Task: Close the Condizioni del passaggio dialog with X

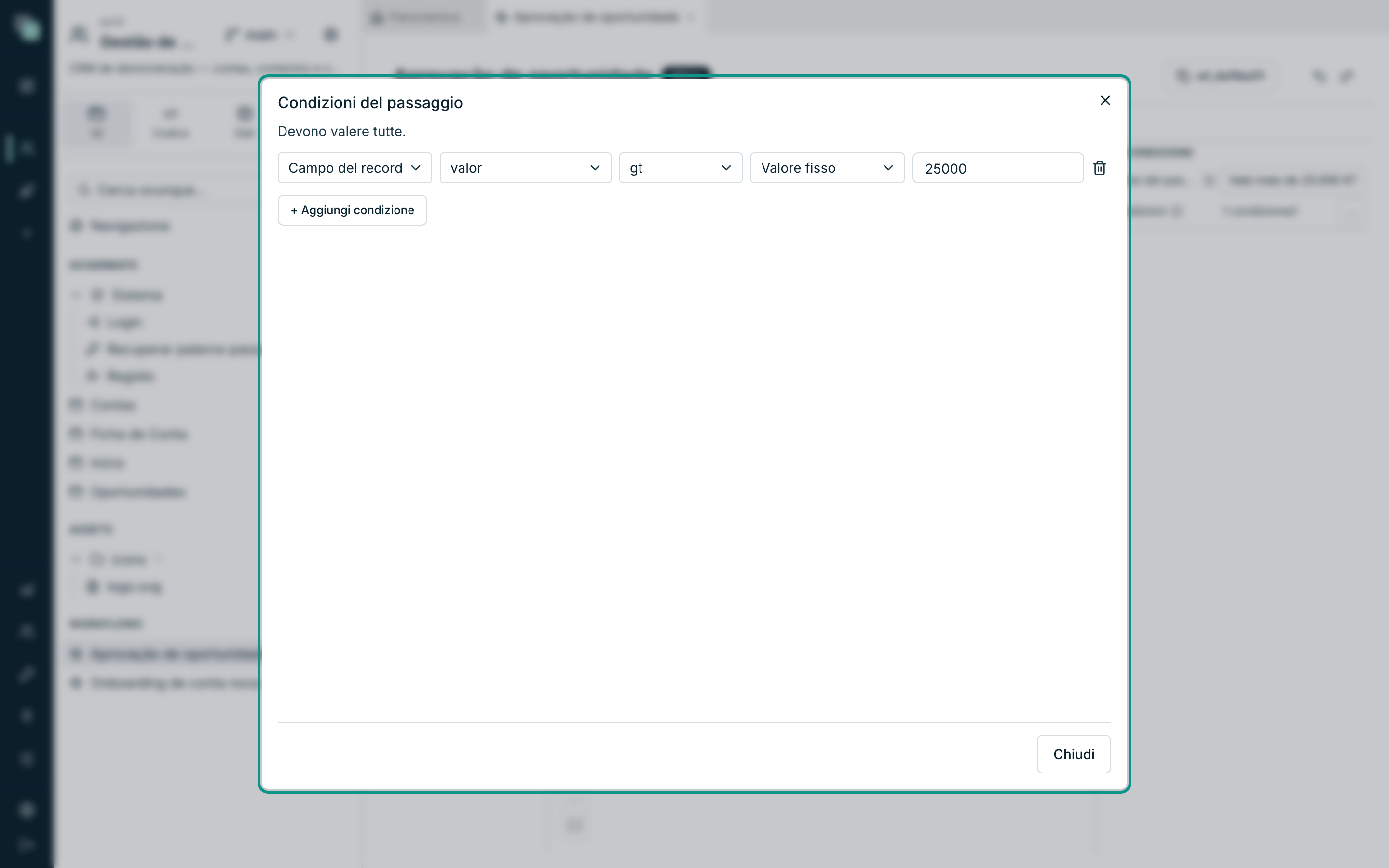Action: 1105,100
